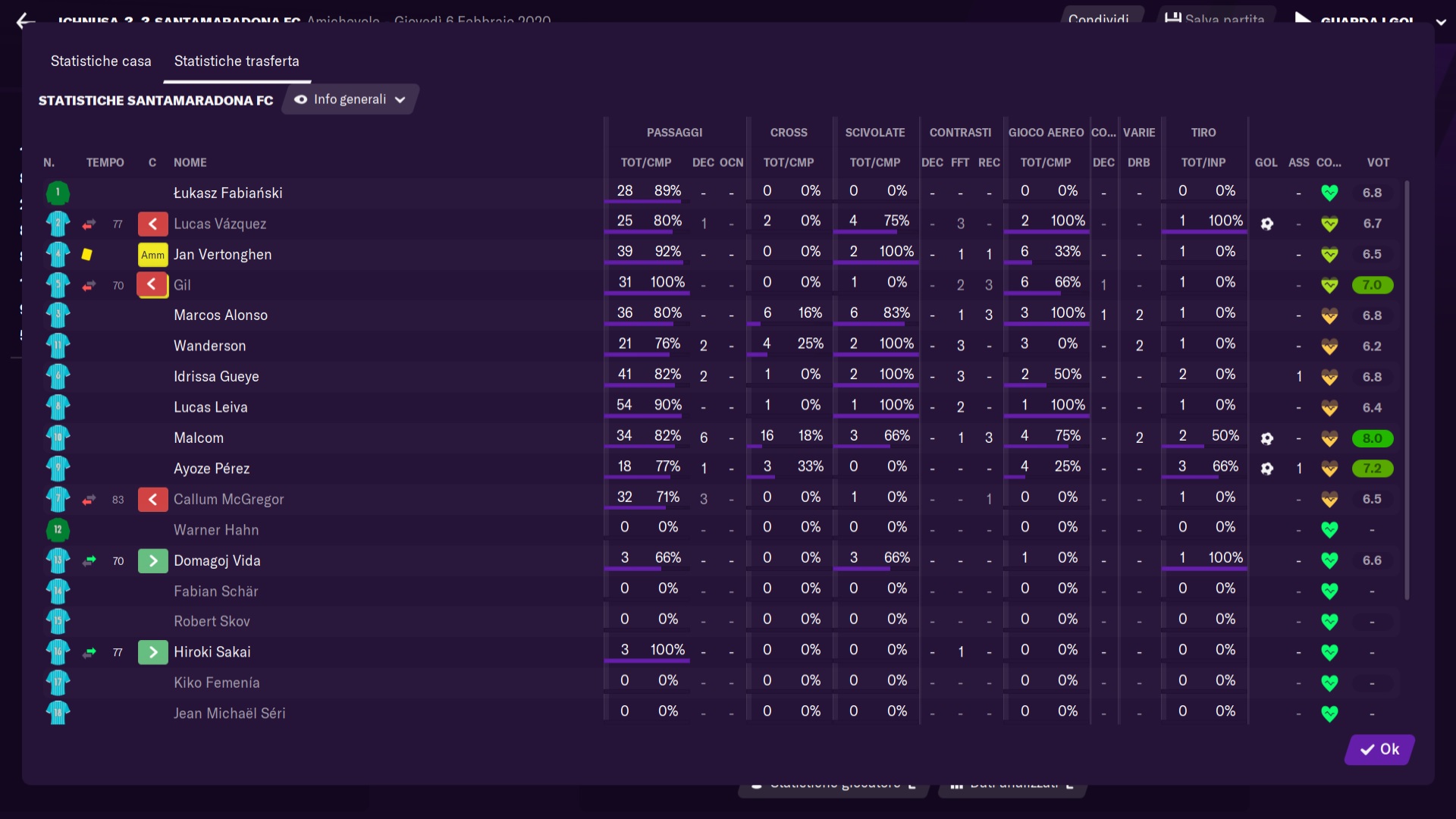Image resolution: width=1456 pixels, height=819 pixels.
Task: Click Malcom's 8.0 rating badge
Action: [x=1372, y=438]
